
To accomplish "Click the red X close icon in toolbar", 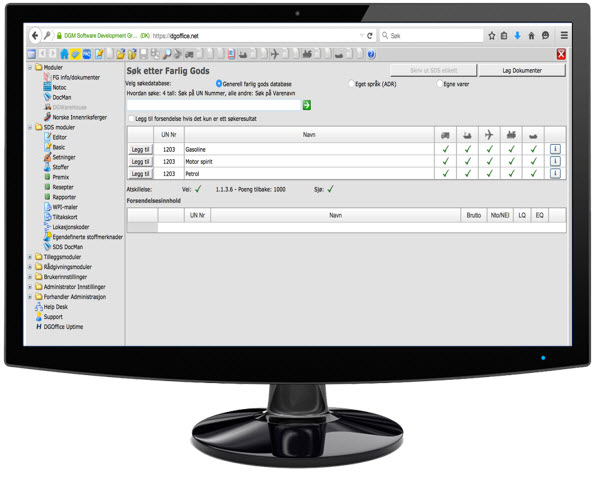I will pos(561,54).
